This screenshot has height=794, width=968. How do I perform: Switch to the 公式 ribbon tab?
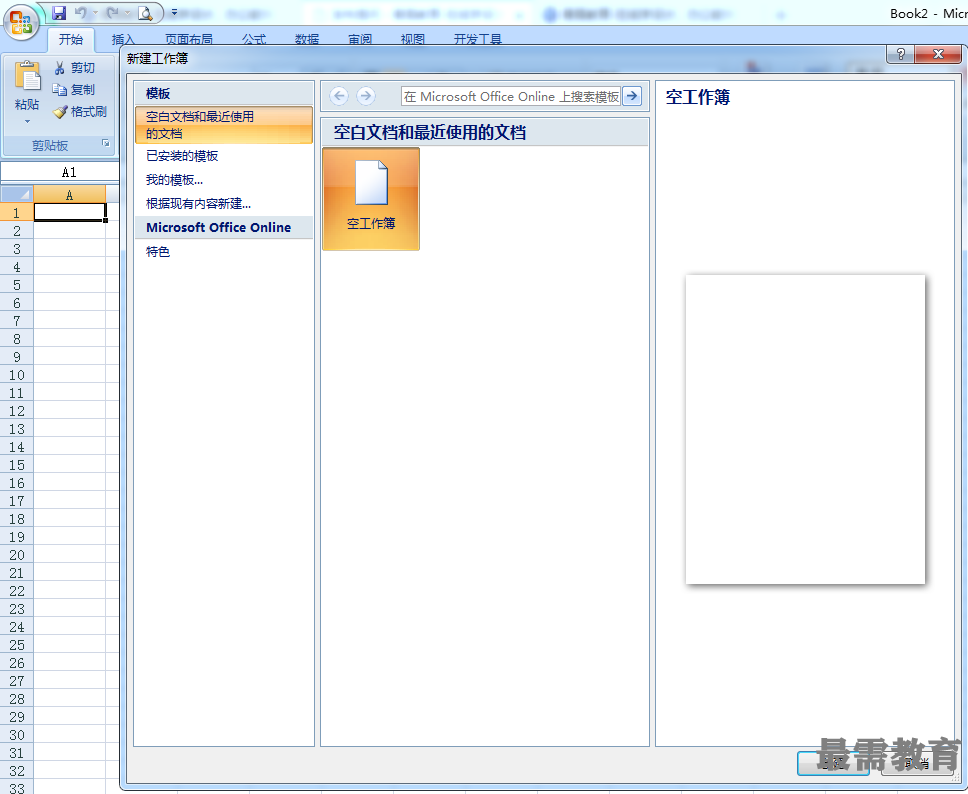(254, 40)
